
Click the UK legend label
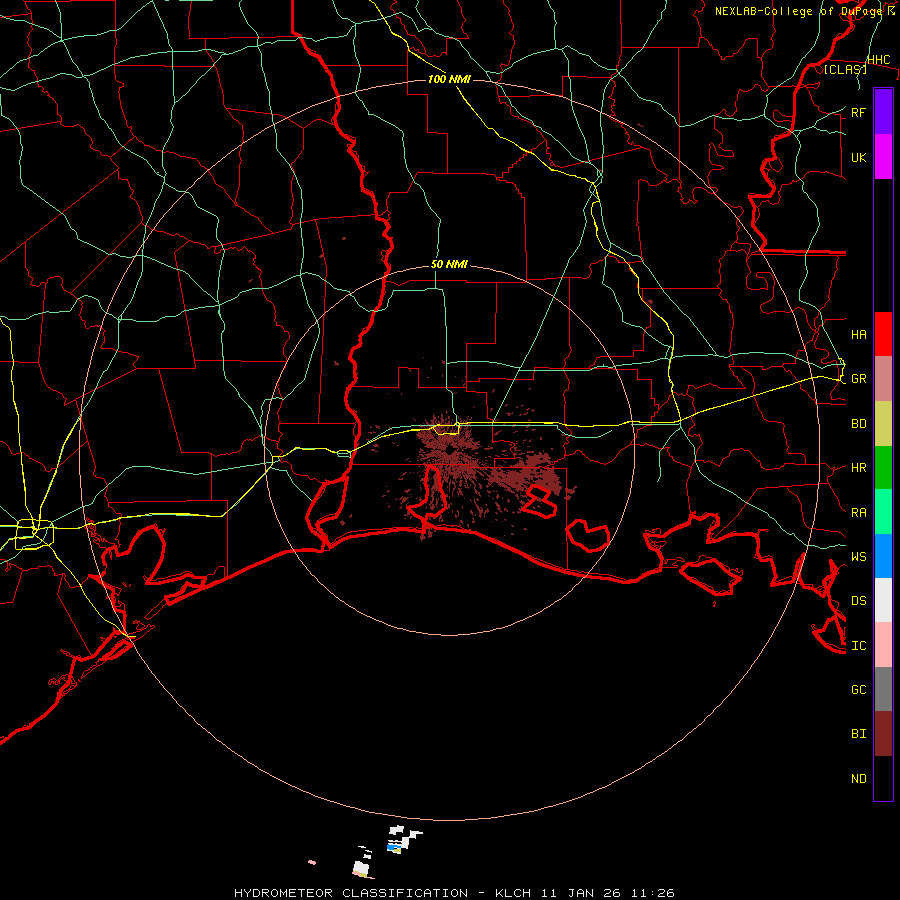[x=858, y=157]
